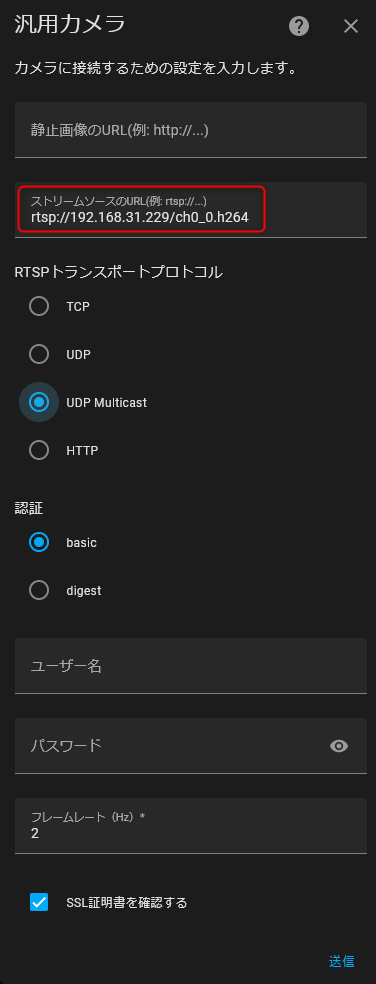This screenshot has width=376, height=984.
Task: Click the SSL証明書を確認する label text
Action: point(127,903)
